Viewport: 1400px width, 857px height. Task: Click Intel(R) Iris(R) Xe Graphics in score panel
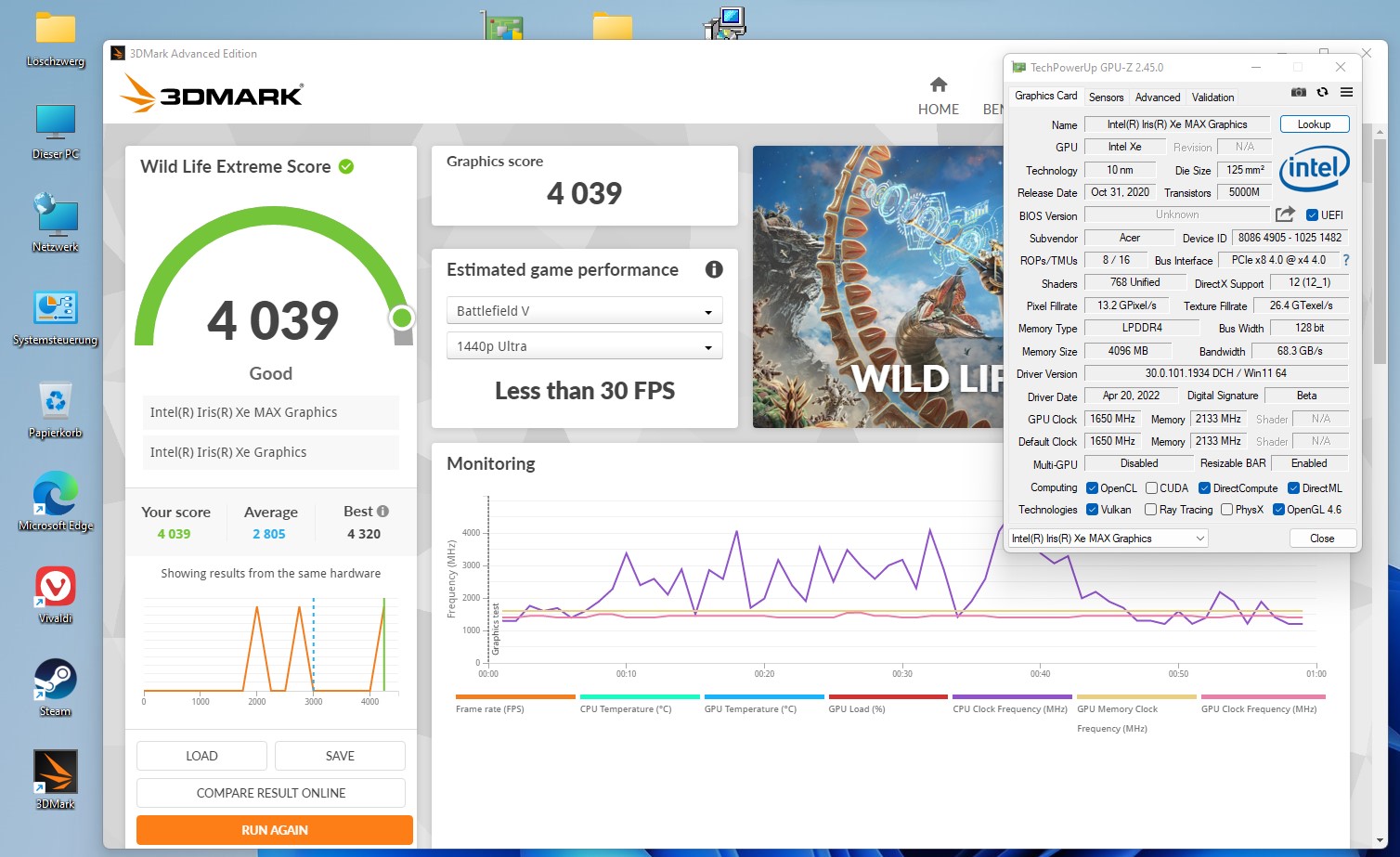pyautogui.click(x=270, y=452)
